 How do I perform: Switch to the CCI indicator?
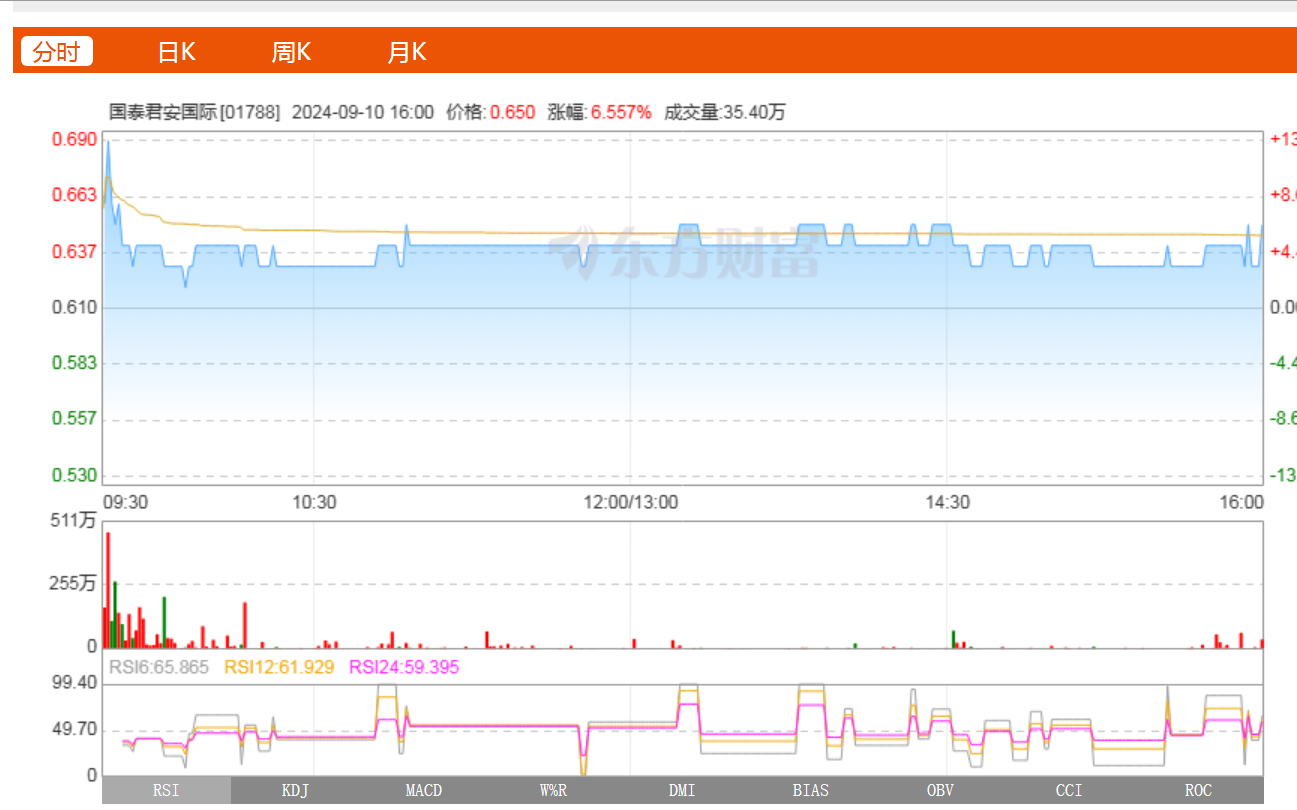click(1069, 790)
